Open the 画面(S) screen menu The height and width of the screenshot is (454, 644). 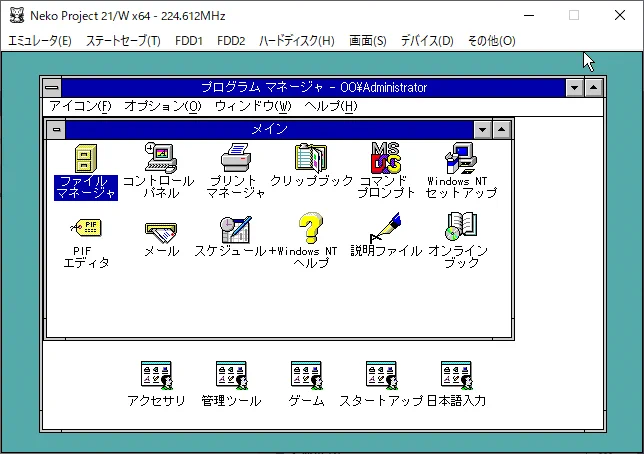368,41
